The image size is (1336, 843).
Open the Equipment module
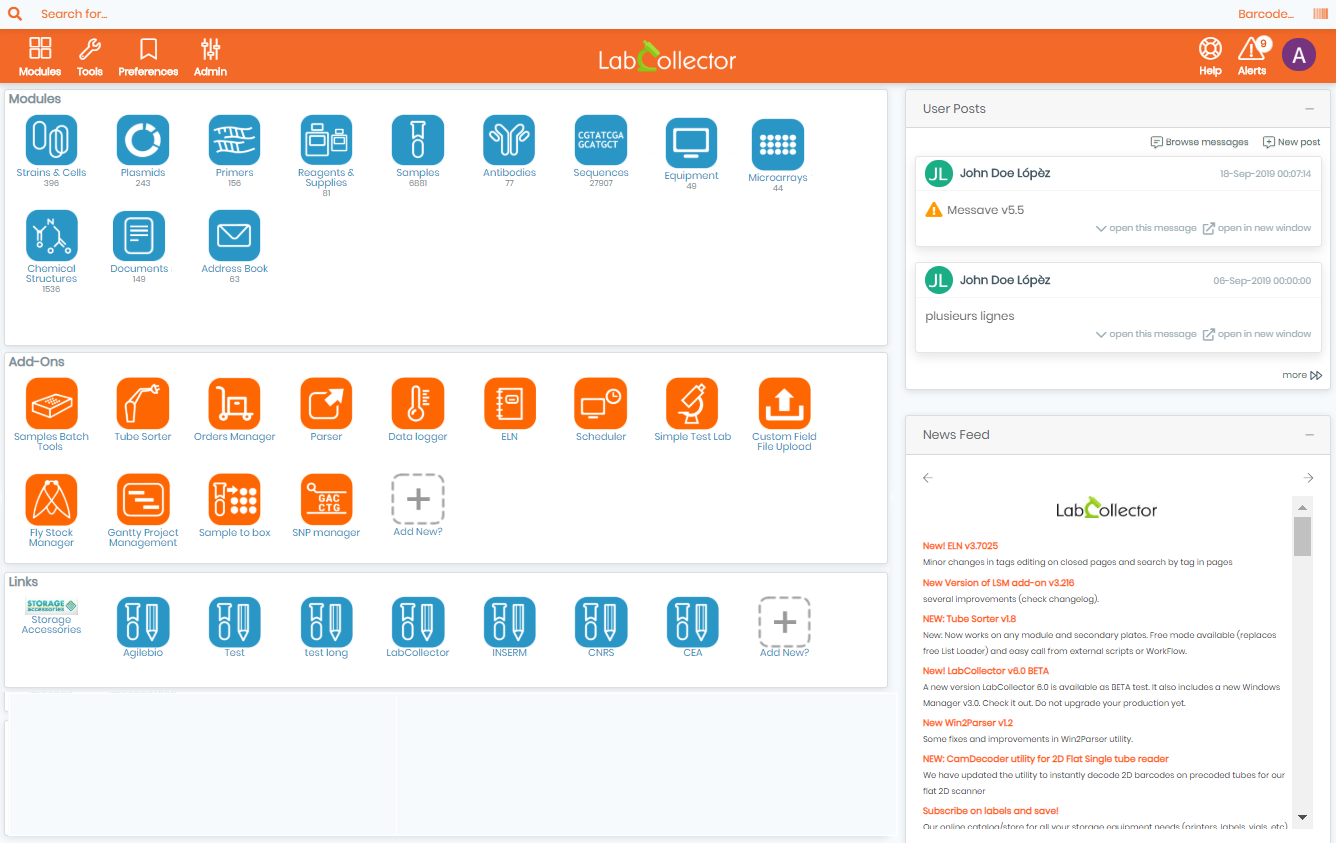[692, 143]
